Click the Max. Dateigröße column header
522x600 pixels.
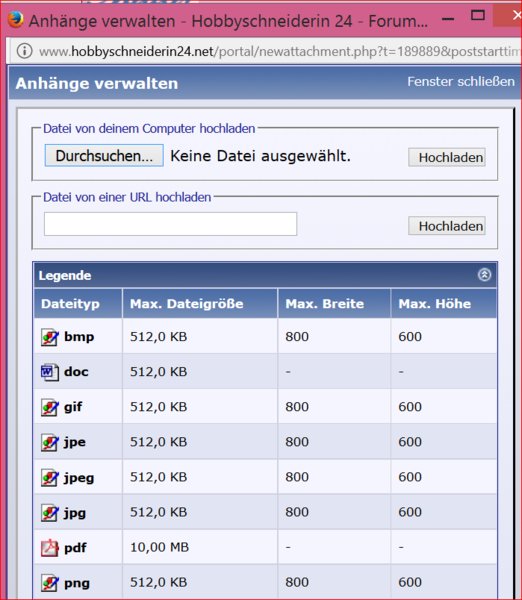200,304
